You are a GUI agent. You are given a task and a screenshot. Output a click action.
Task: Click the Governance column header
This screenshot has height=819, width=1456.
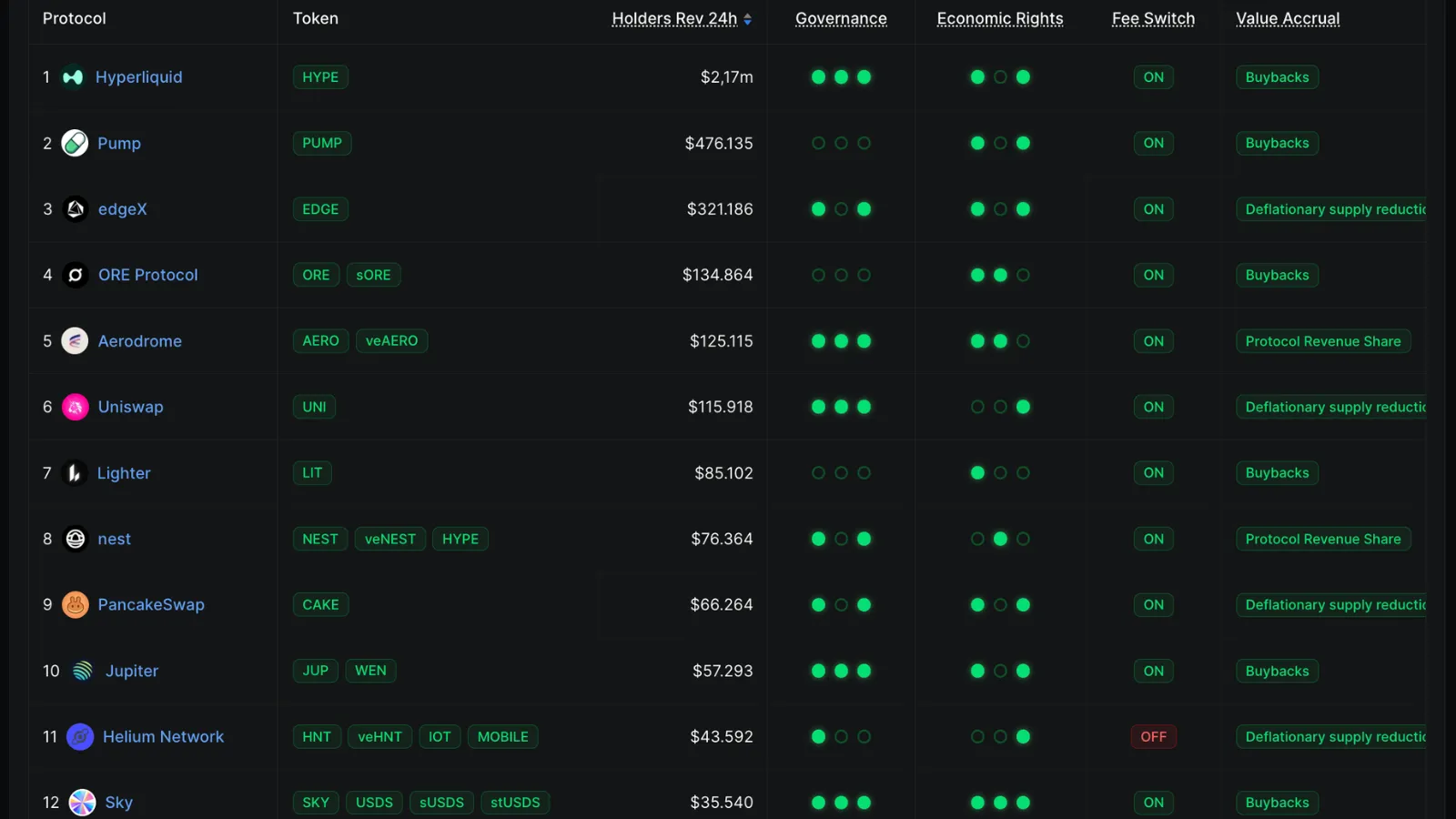(x=841, y=19)
